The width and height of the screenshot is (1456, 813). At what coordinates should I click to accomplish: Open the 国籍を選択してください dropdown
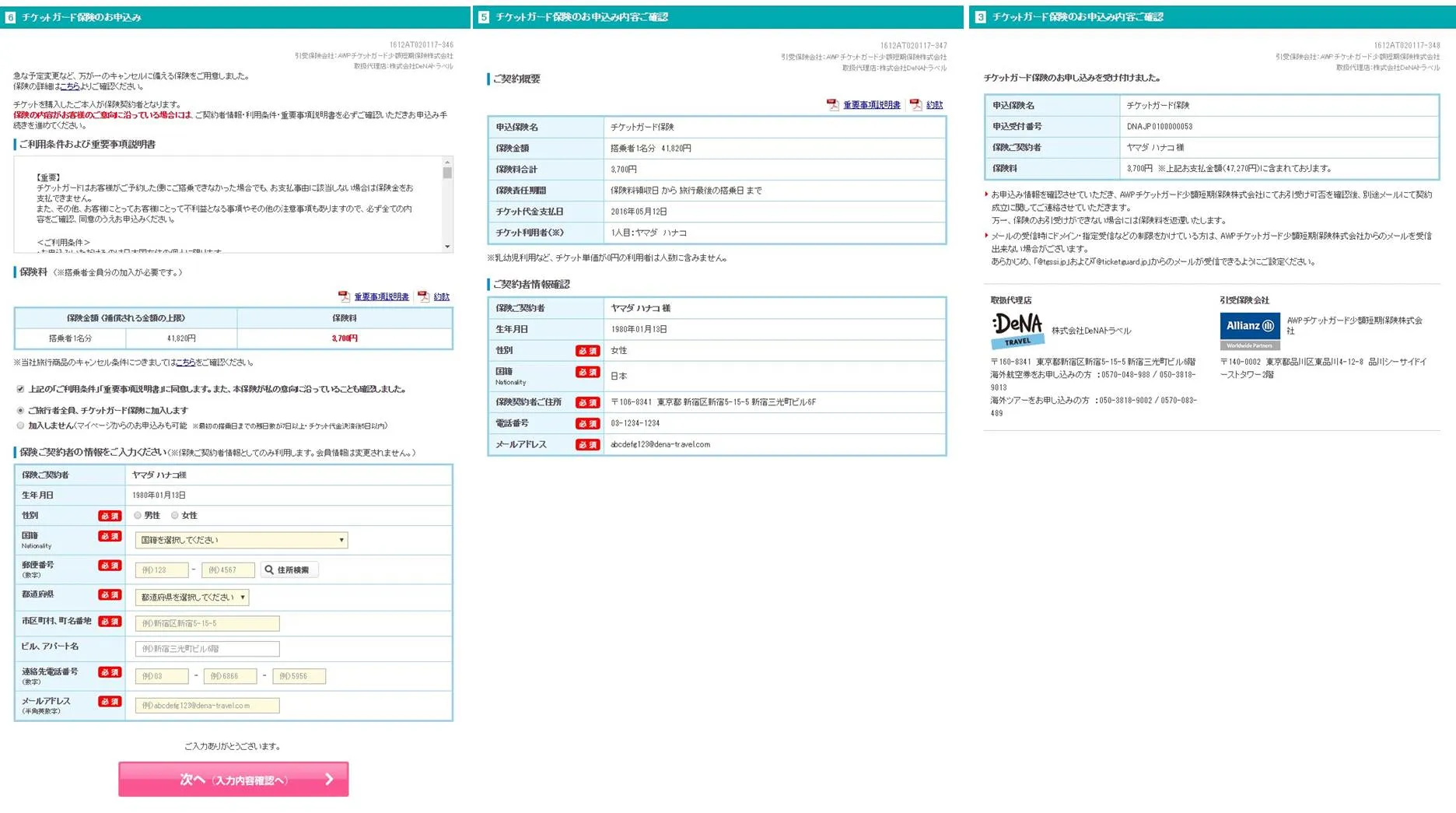point(241,540)
